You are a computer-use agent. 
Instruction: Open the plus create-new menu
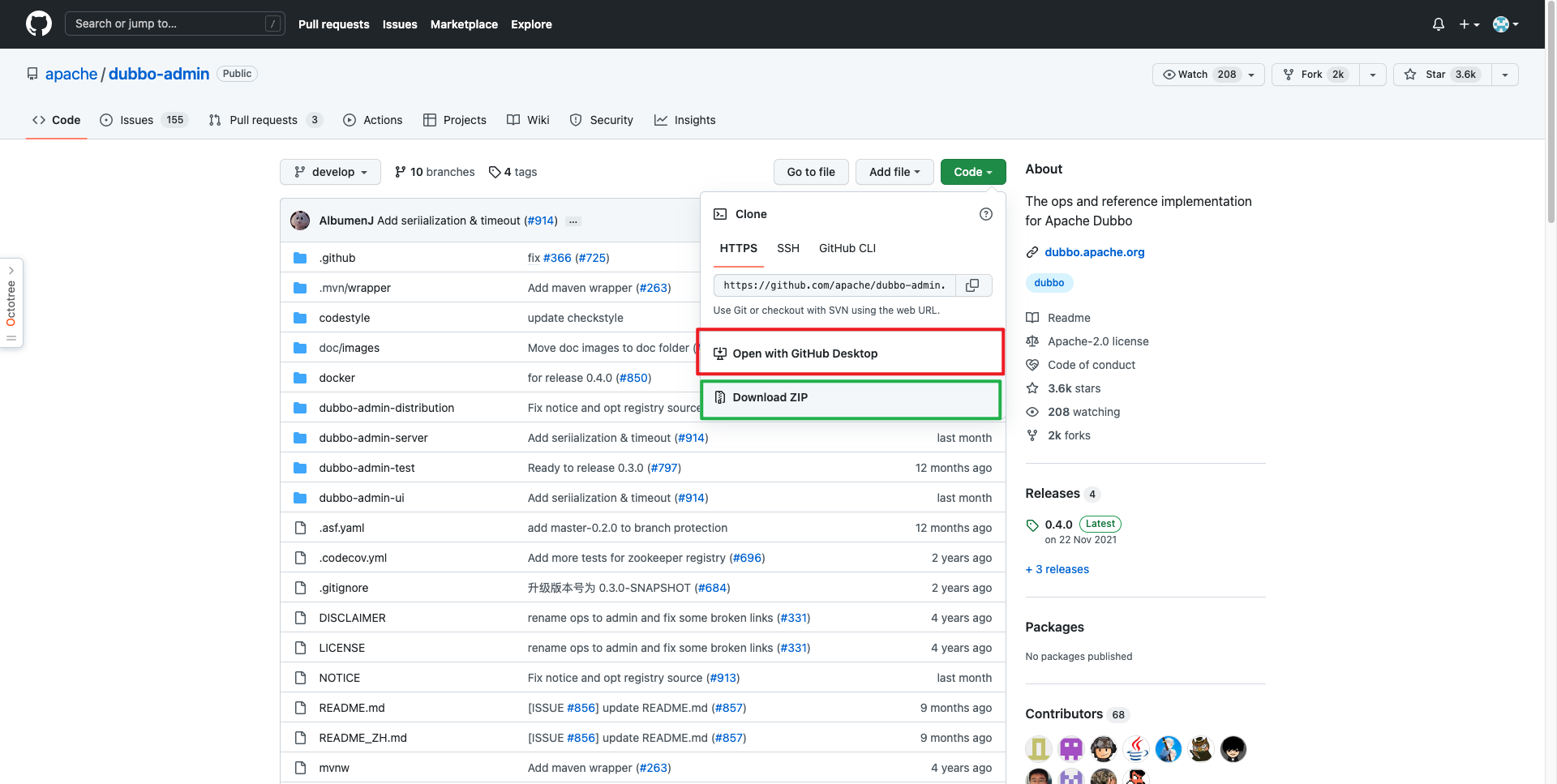(x=1469, y=24)
